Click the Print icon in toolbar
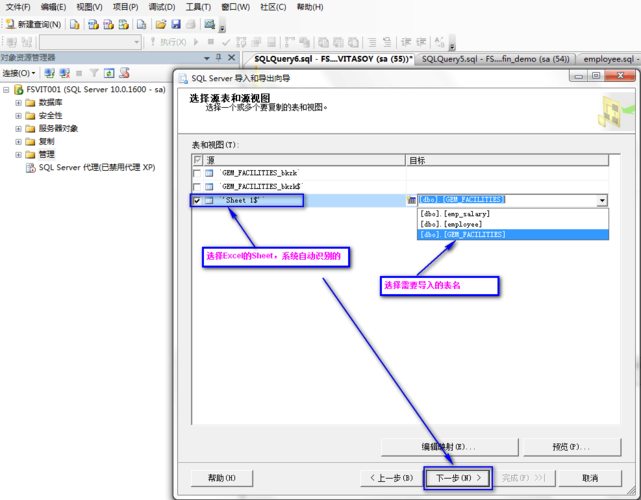This screenshot has width=641, height=500. point(191,25)
